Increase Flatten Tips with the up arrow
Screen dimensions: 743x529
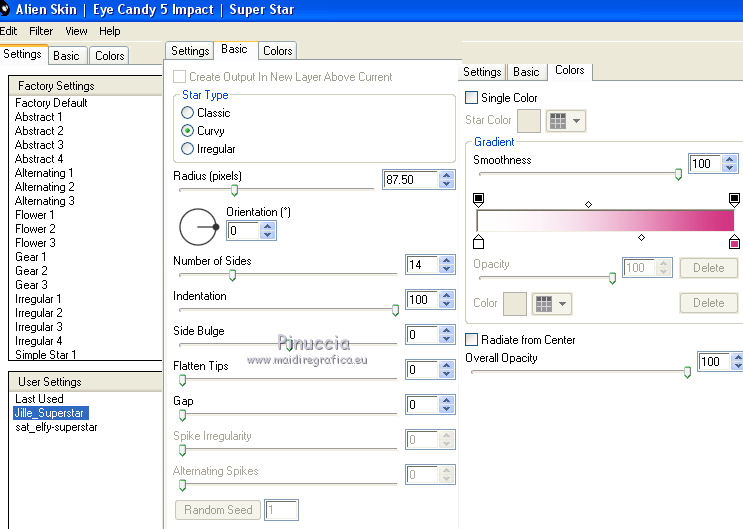click(446, 365)
